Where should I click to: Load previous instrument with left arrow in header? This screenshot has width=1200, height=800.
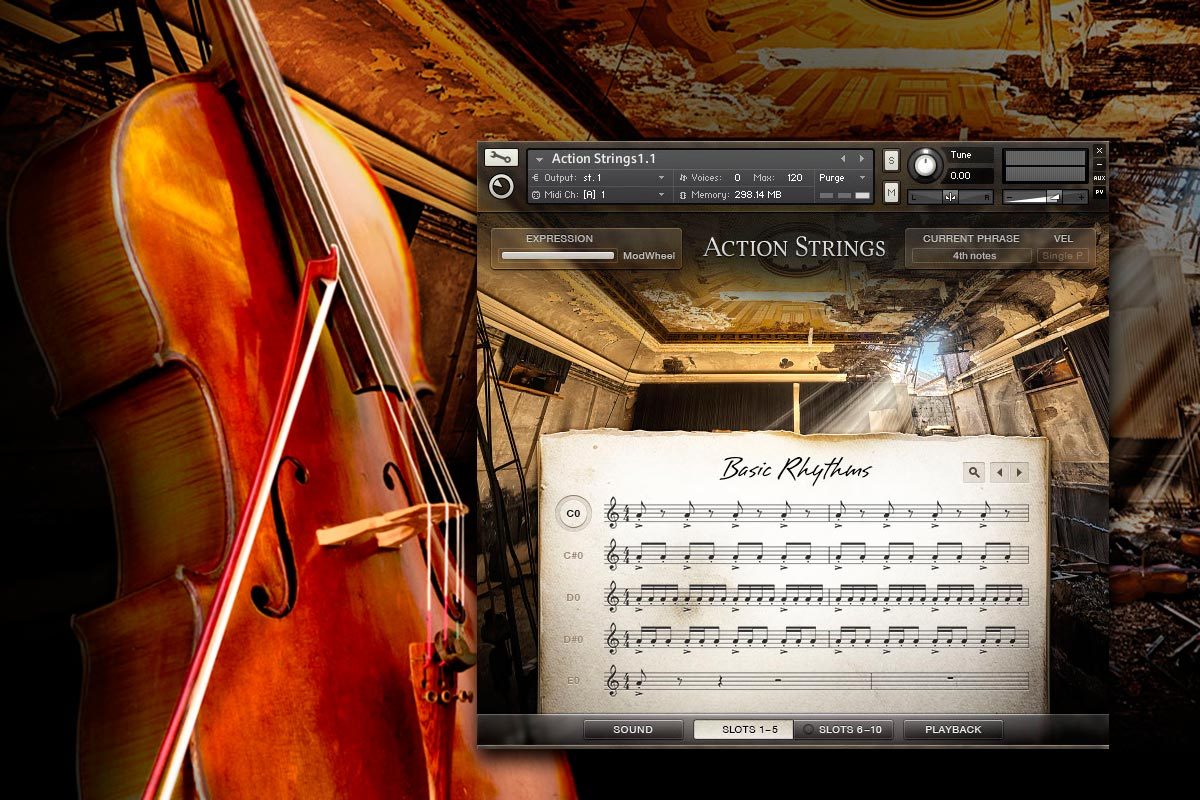tap(843, 159)
